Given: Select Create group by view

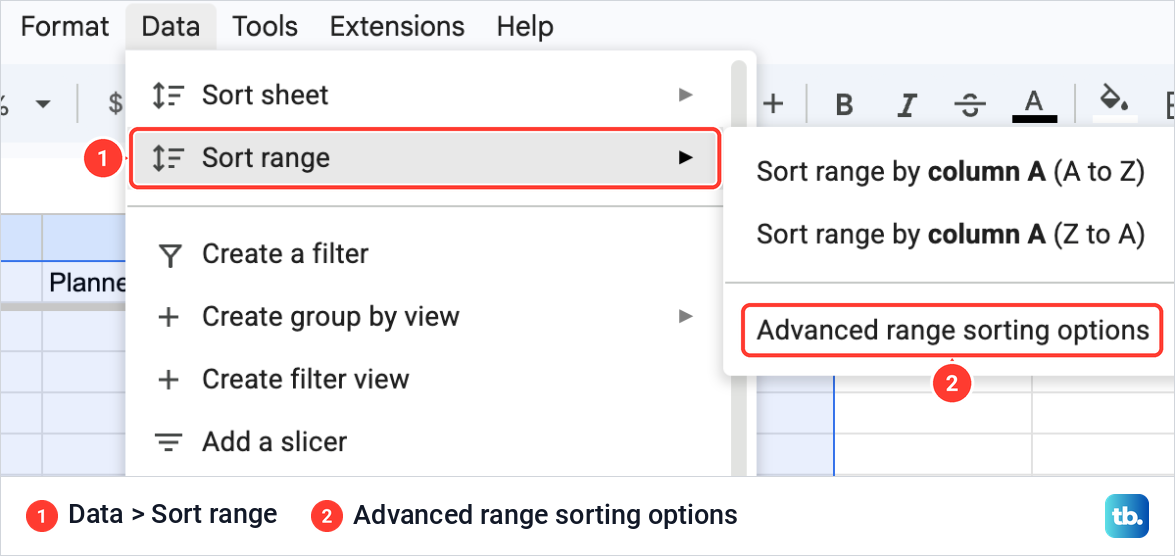Looking at the screenshot, I should click(426, 316).
